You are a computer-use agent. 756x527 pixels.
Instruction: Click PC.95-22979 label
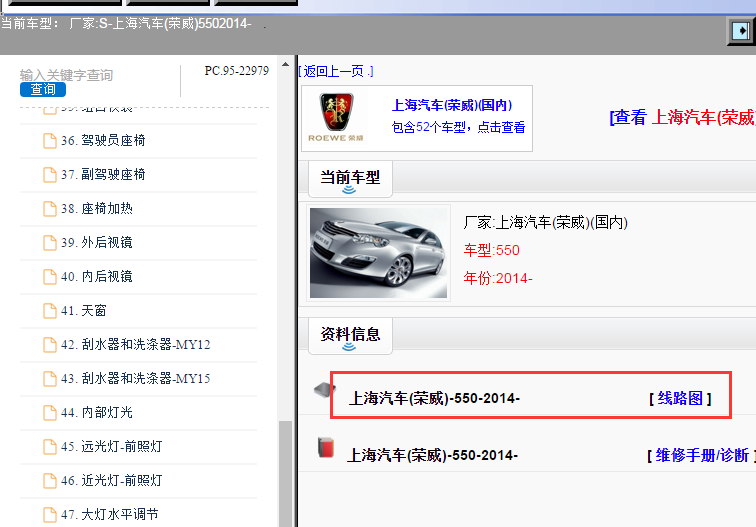pos(237,71)
